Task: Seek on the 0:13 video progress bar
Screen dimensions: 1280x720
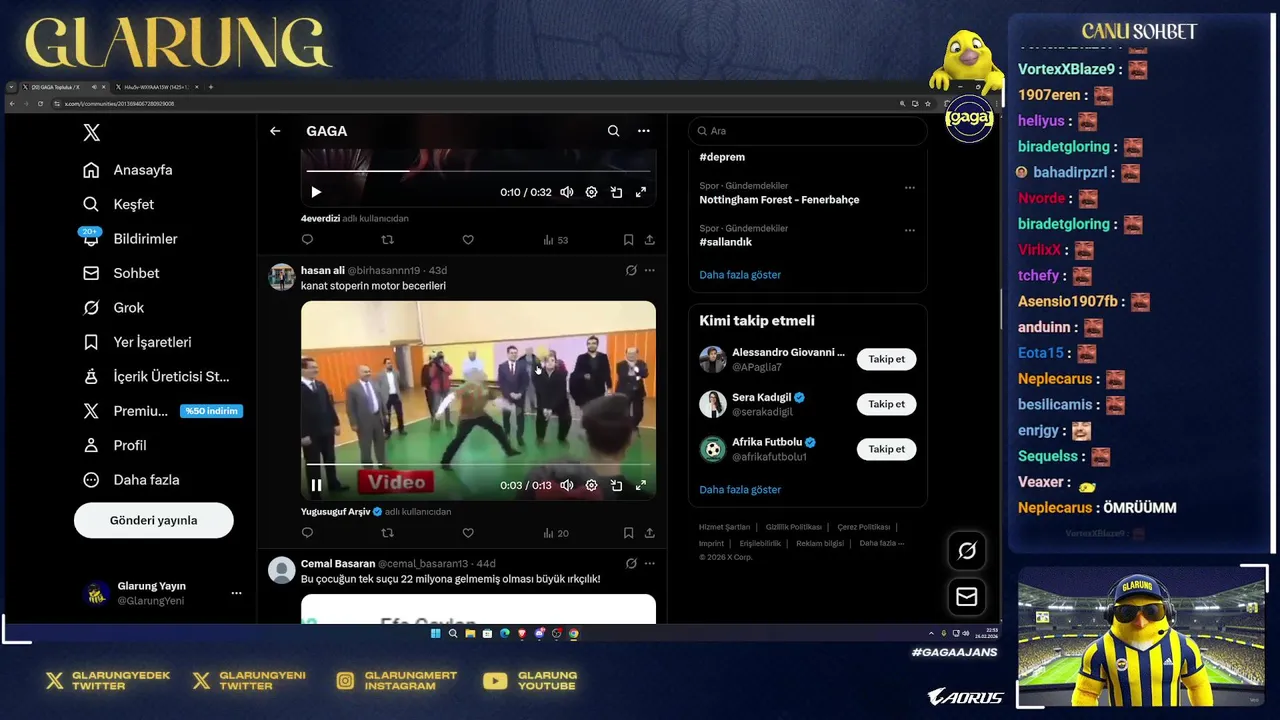Action: 478,465
